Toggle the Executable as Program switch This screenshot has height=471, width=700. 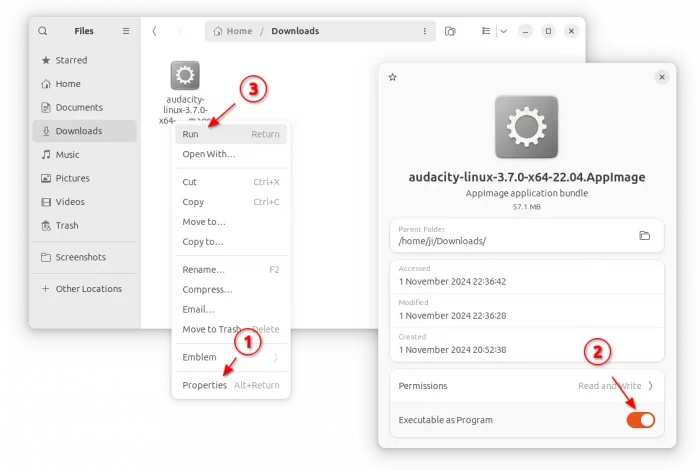click(640, 420)
